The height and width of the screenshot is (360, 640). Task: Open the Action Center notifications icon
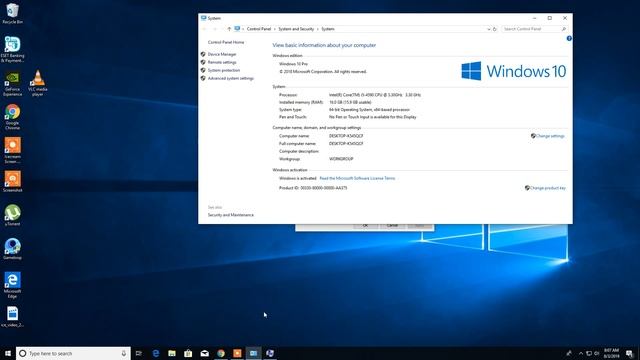click(630, 353)
